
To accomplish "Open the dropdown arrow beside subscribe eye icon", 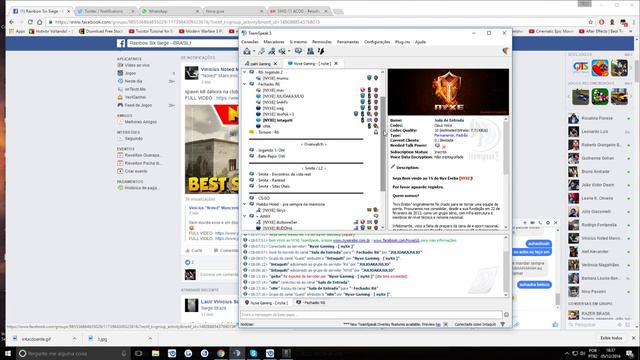I will [289, 51].
